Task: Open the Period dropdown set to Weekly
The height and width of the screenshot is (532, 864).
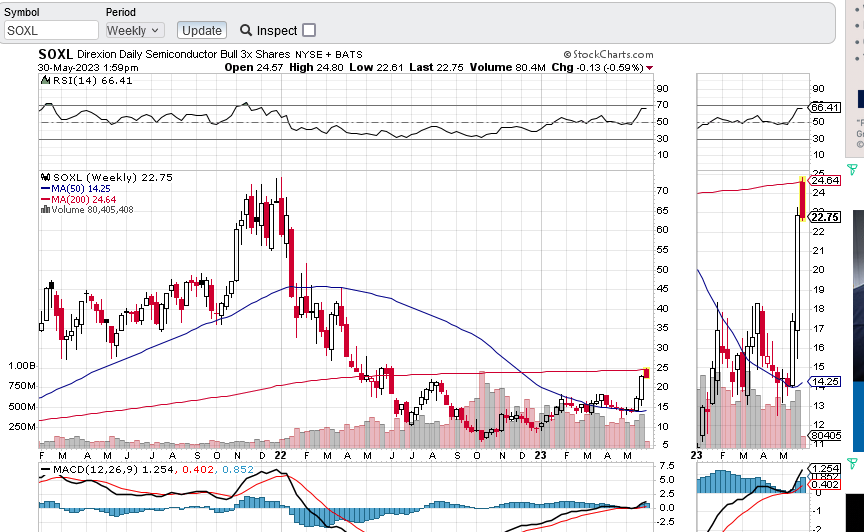Action: [135, 30]
